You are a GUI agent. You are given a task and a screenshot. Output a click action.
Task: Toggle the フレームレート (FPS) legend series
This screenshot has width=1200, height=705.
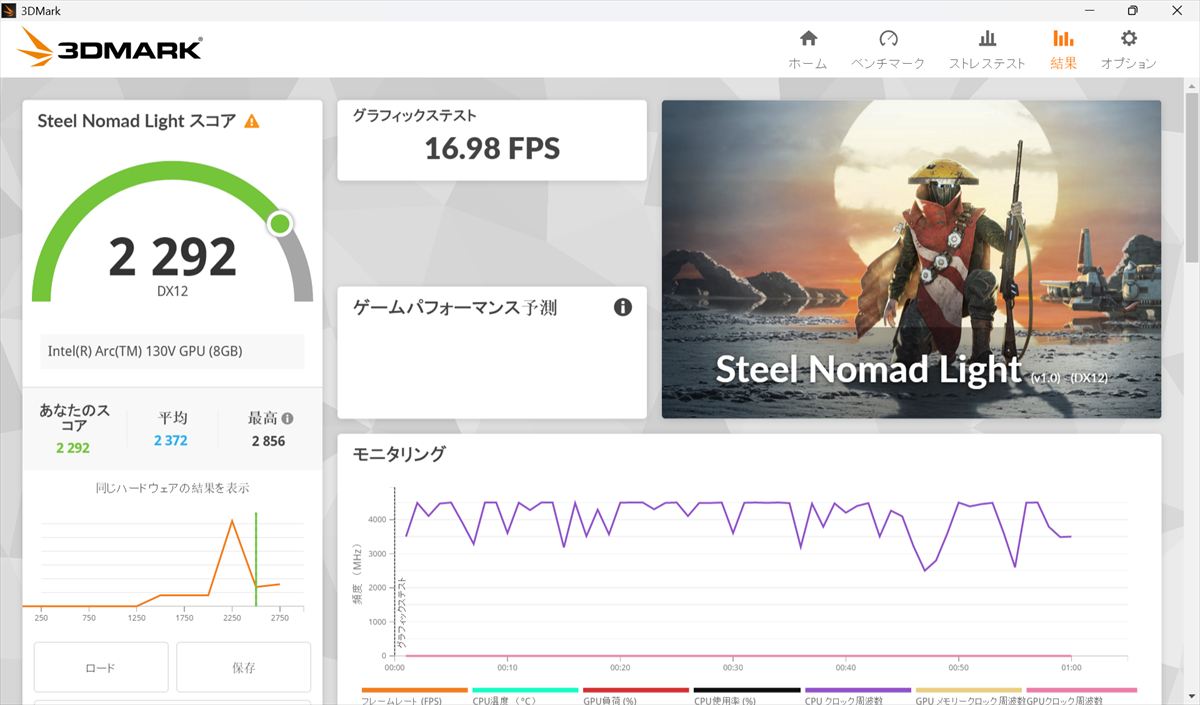[415, 696]
